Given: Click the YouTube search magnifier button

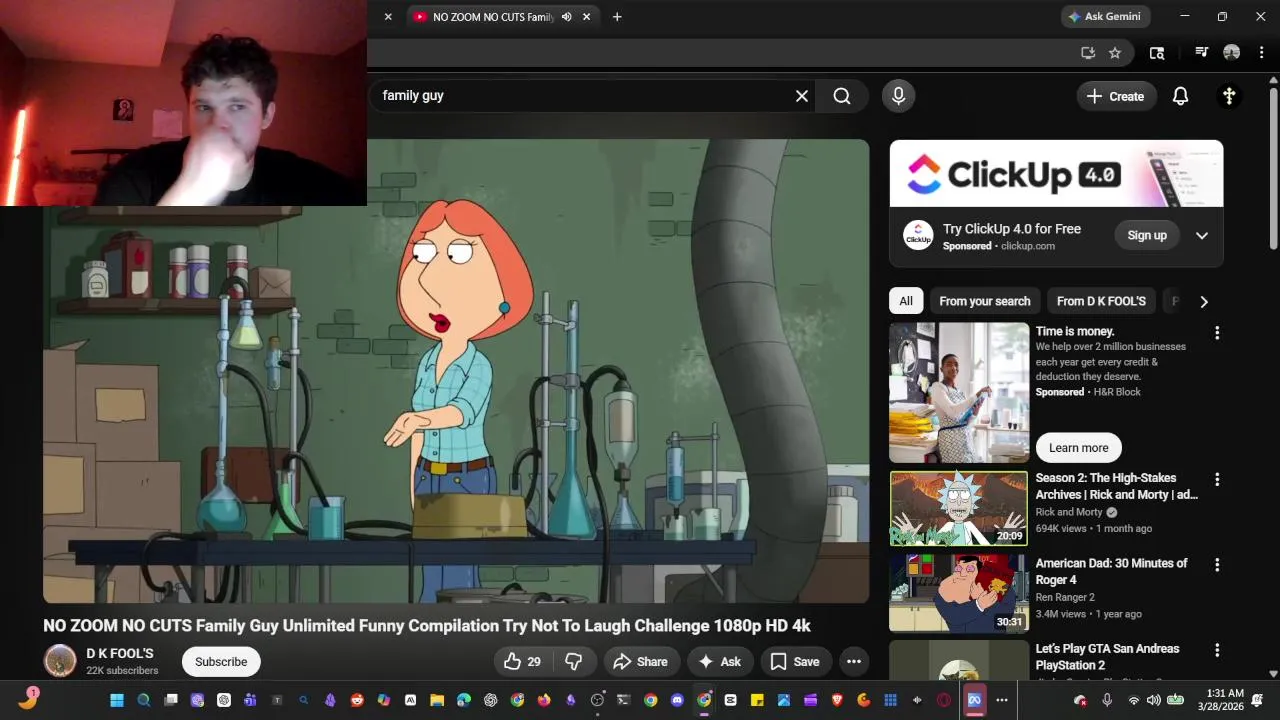Looking at the screenshot, I should click(x=842, y=96).
